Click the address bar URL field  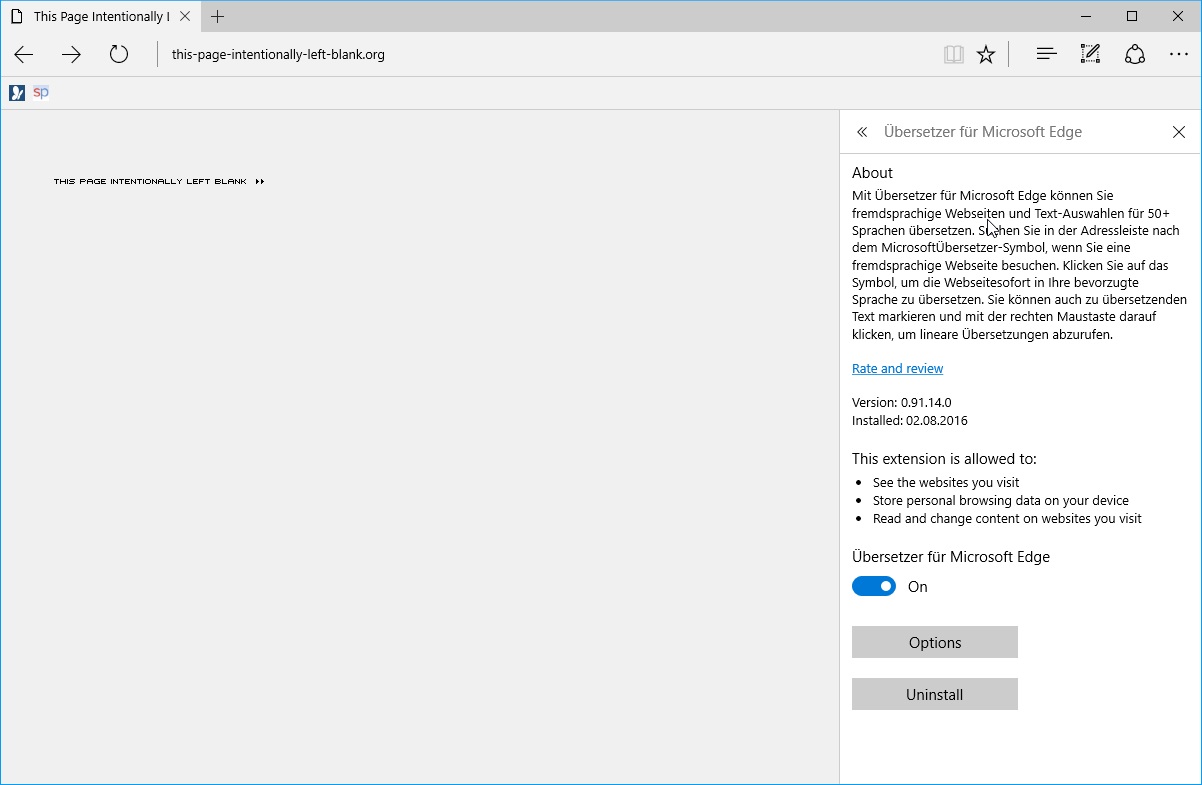[x=550, y=55]
